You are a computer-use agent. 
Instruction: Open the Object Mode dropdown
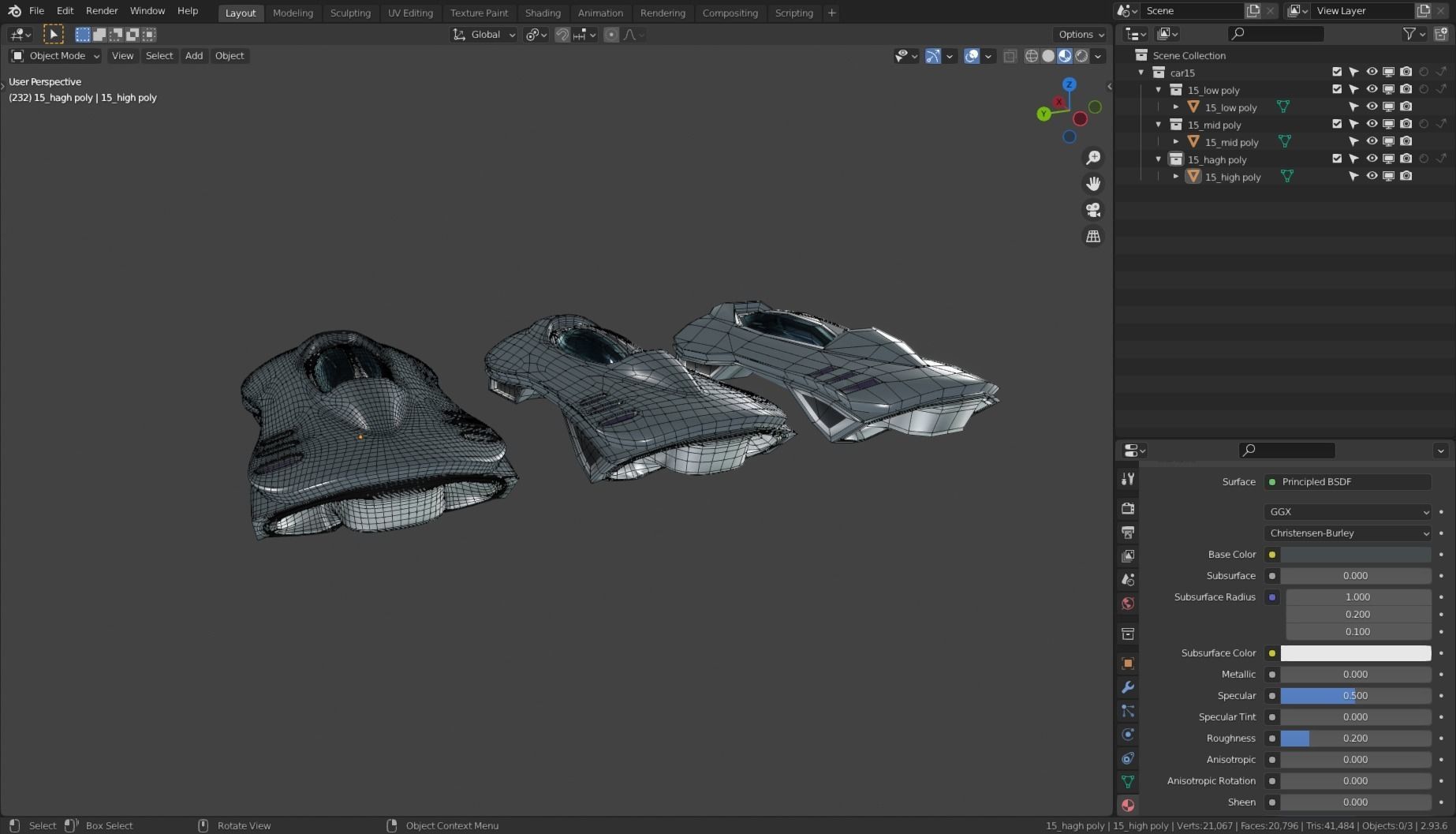coord(56,56)
